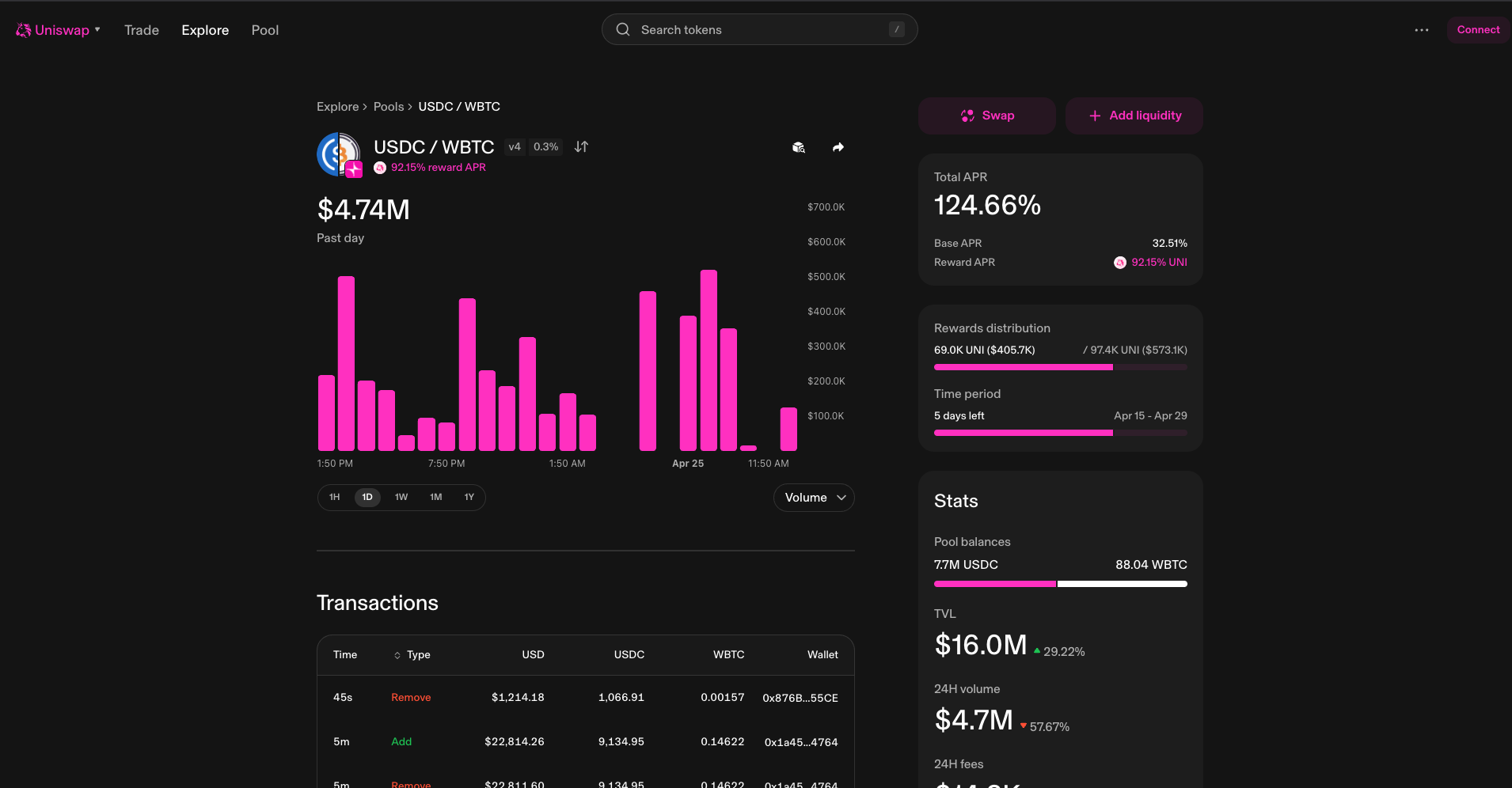Image resolution: width=1512 pixels, height=788 pixels.
Task: Click the Total APR 124.66% value
Action: click(x=987, y=205)
